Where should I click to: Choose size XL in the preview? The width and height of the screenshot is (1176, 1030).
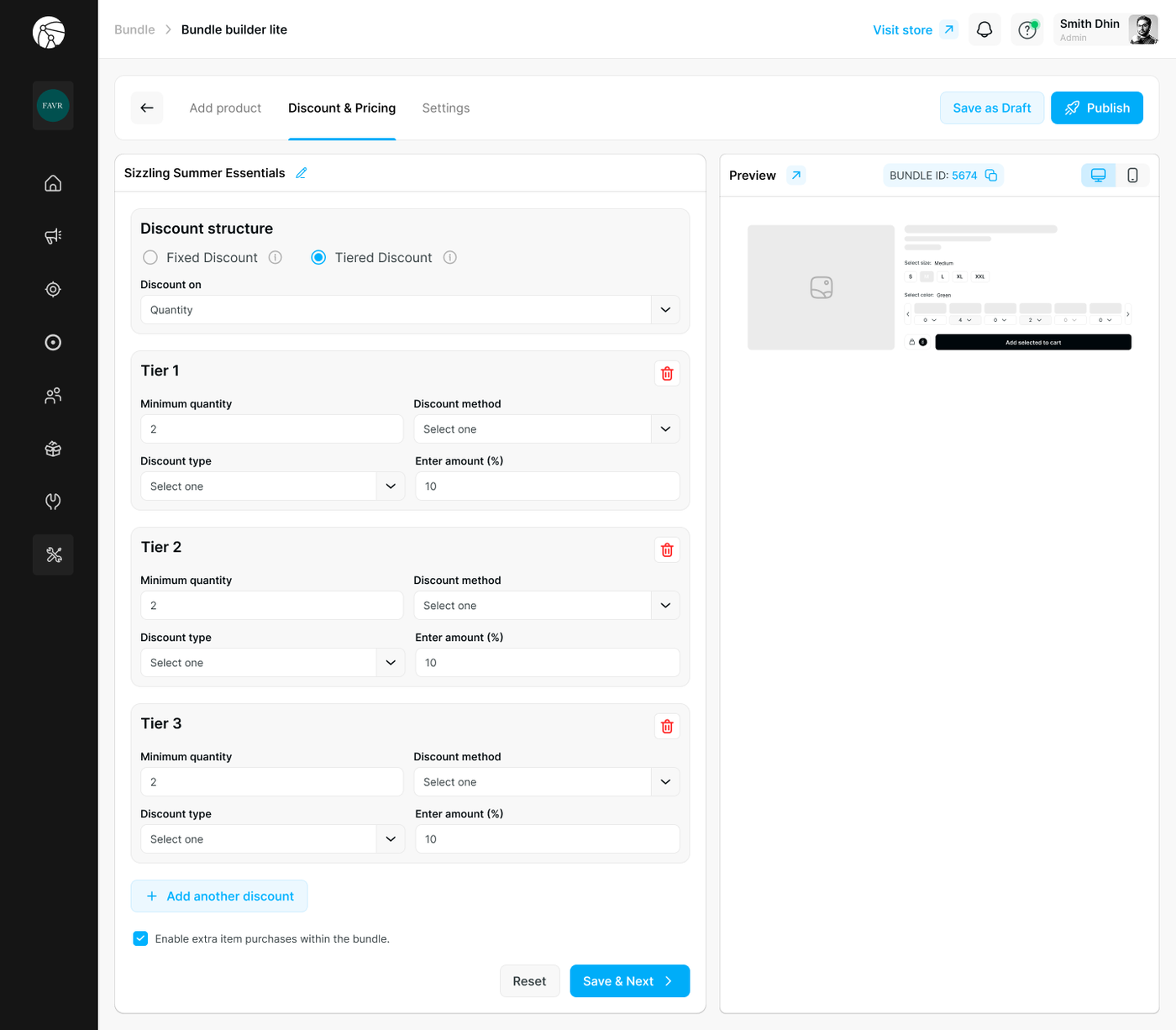(959, 276)
